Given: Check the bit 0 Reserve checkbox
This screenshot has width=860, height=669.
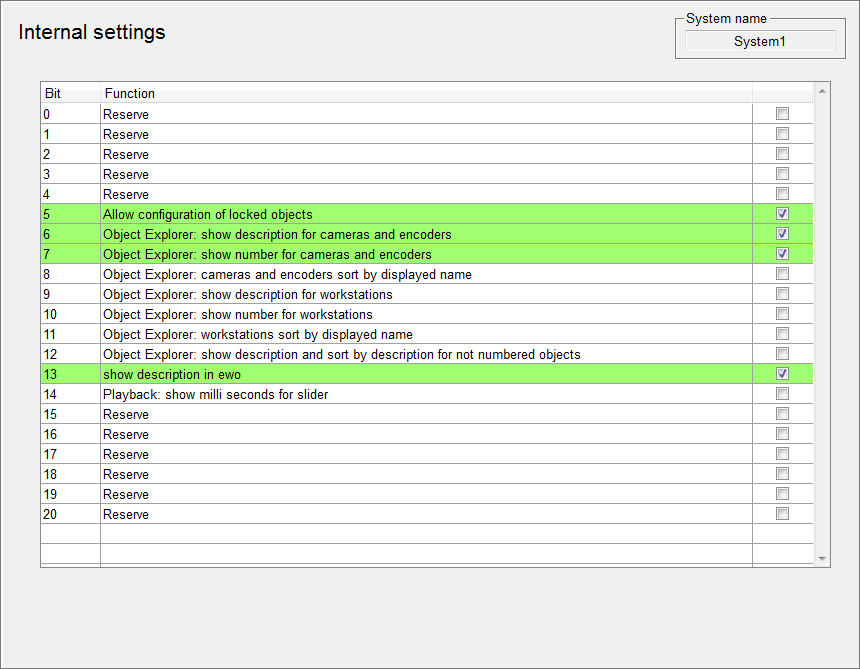Looking at the screenshot, I should click(782, 114).
